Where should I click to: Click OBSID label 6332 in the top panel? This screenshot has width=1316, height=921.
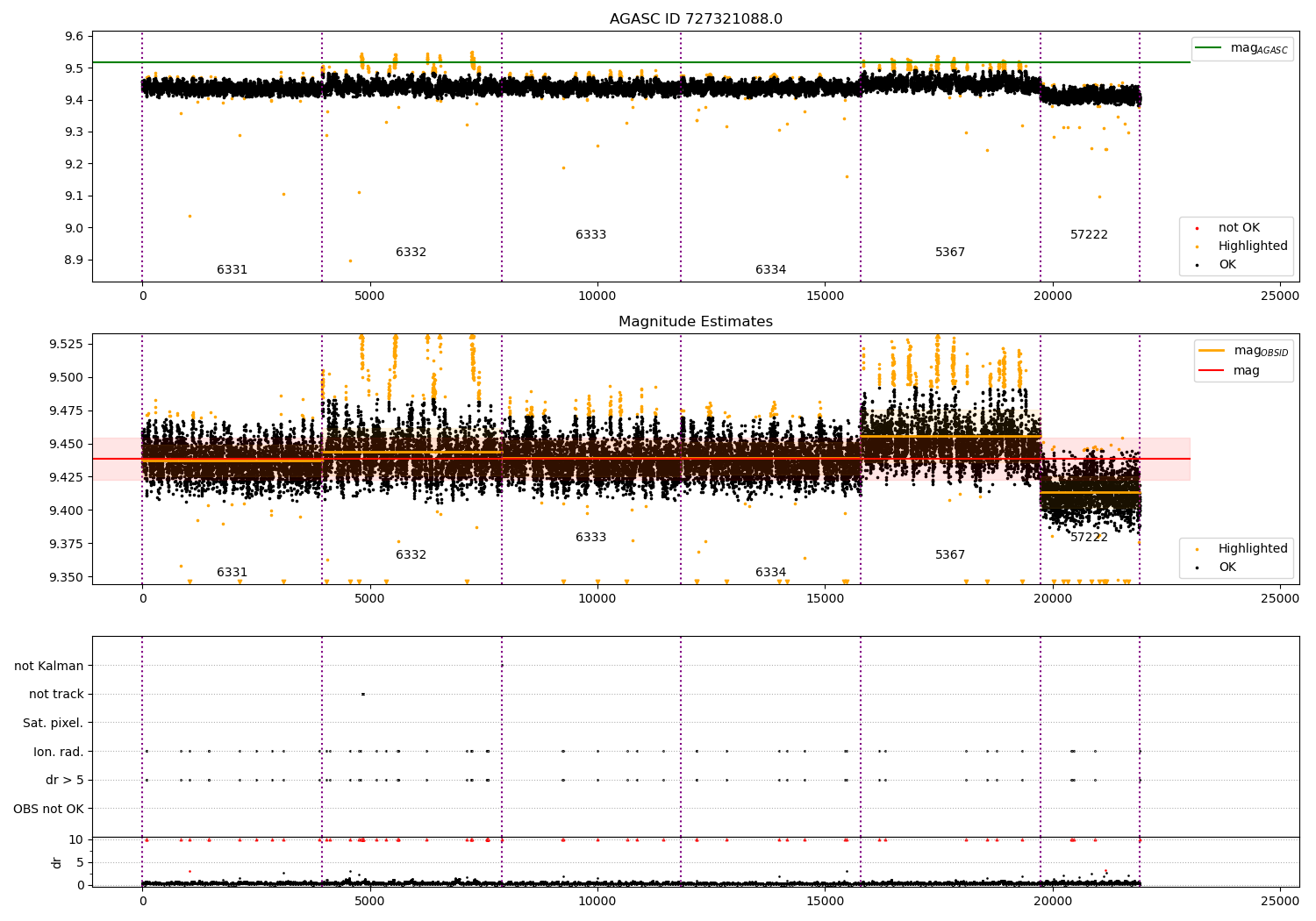(x=411, y=253)
